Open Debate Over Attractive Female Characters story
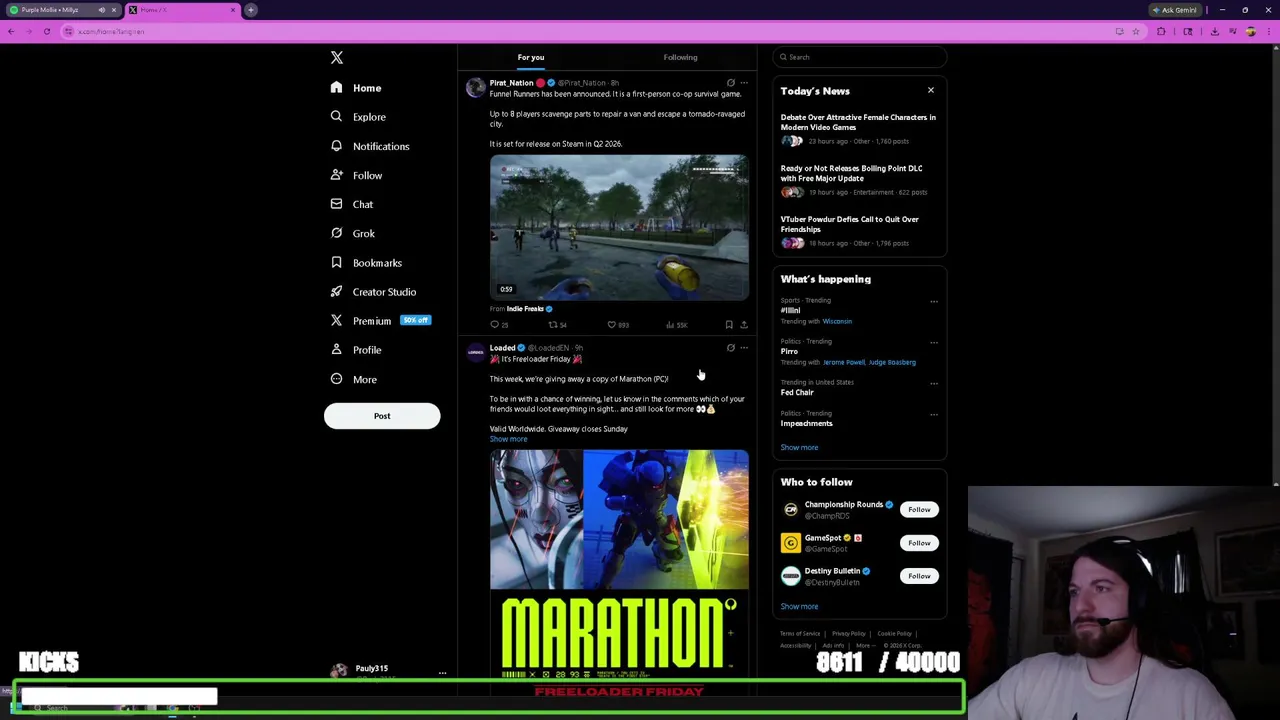This screenshot has width=1280, height=720. point(858,122)
